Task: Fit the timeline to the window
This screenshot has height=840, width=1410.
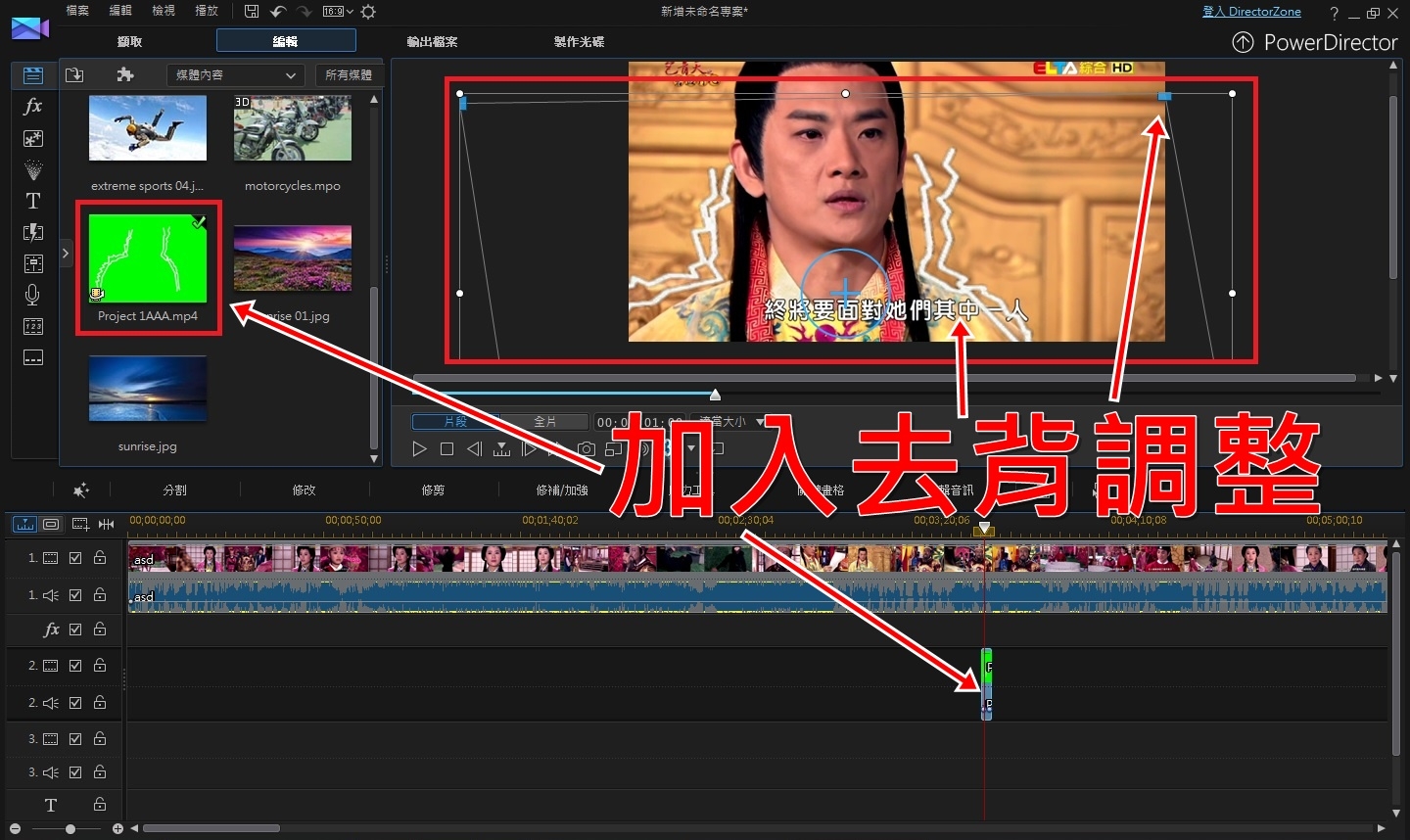Action: 106,524
